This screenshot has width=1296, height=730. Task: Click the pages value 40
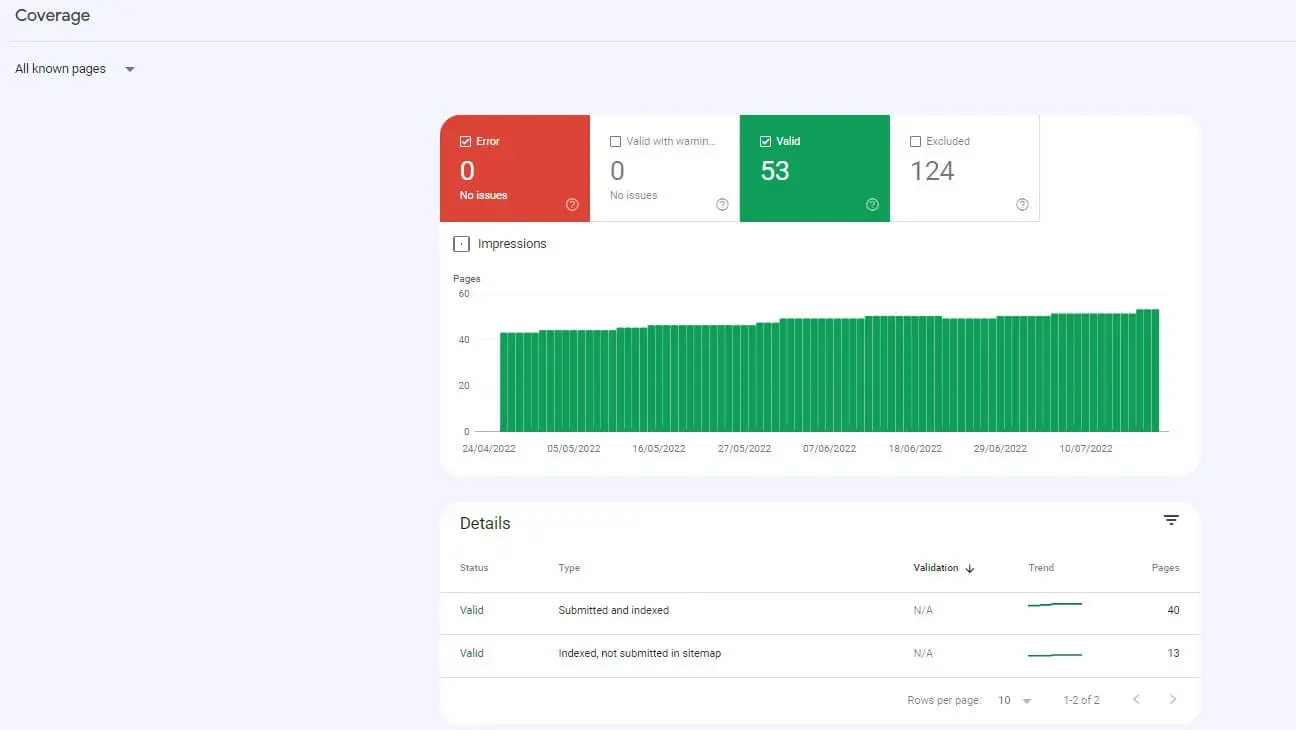pos(1173,611)
